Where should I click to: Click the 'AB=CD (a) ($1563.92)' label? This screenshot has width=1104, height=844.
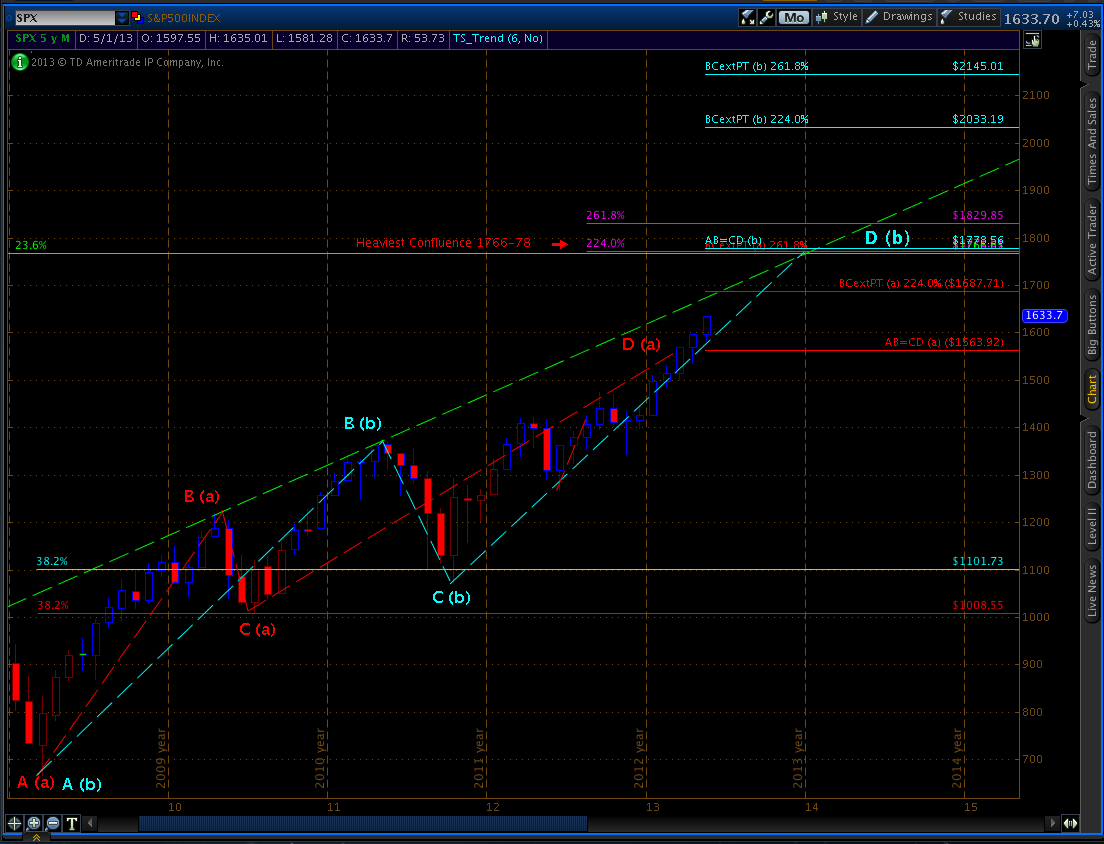pyautogui.click(x=944, y=343)
